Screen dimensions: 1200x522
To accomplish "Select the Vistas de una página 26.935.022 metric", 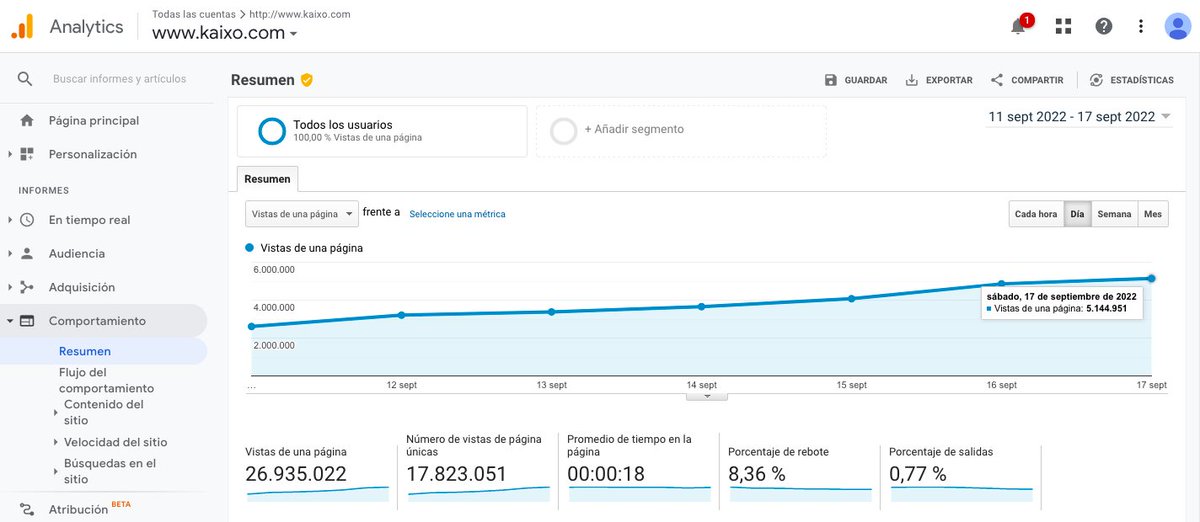I will pyautogui.click(x=316, y=473).
